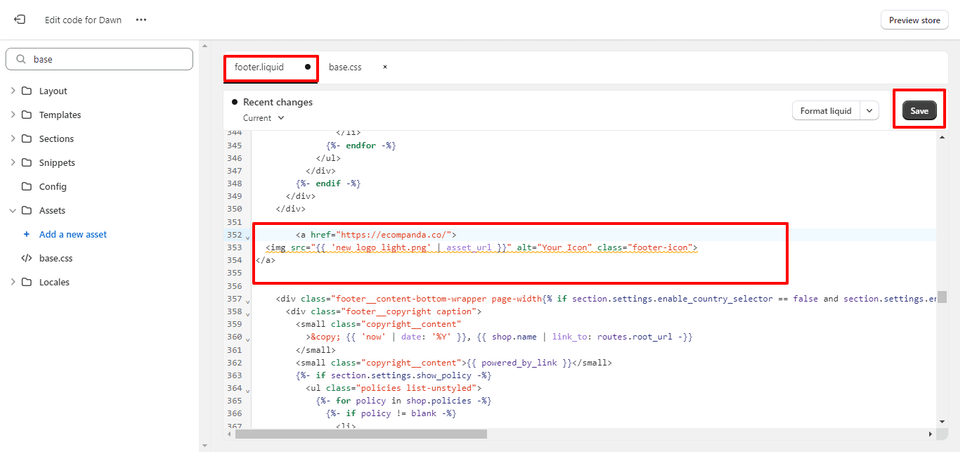The width and height of the screenshot is (960, 452).
Task: Click the Templates folder icon
Action: click(26, 115)
